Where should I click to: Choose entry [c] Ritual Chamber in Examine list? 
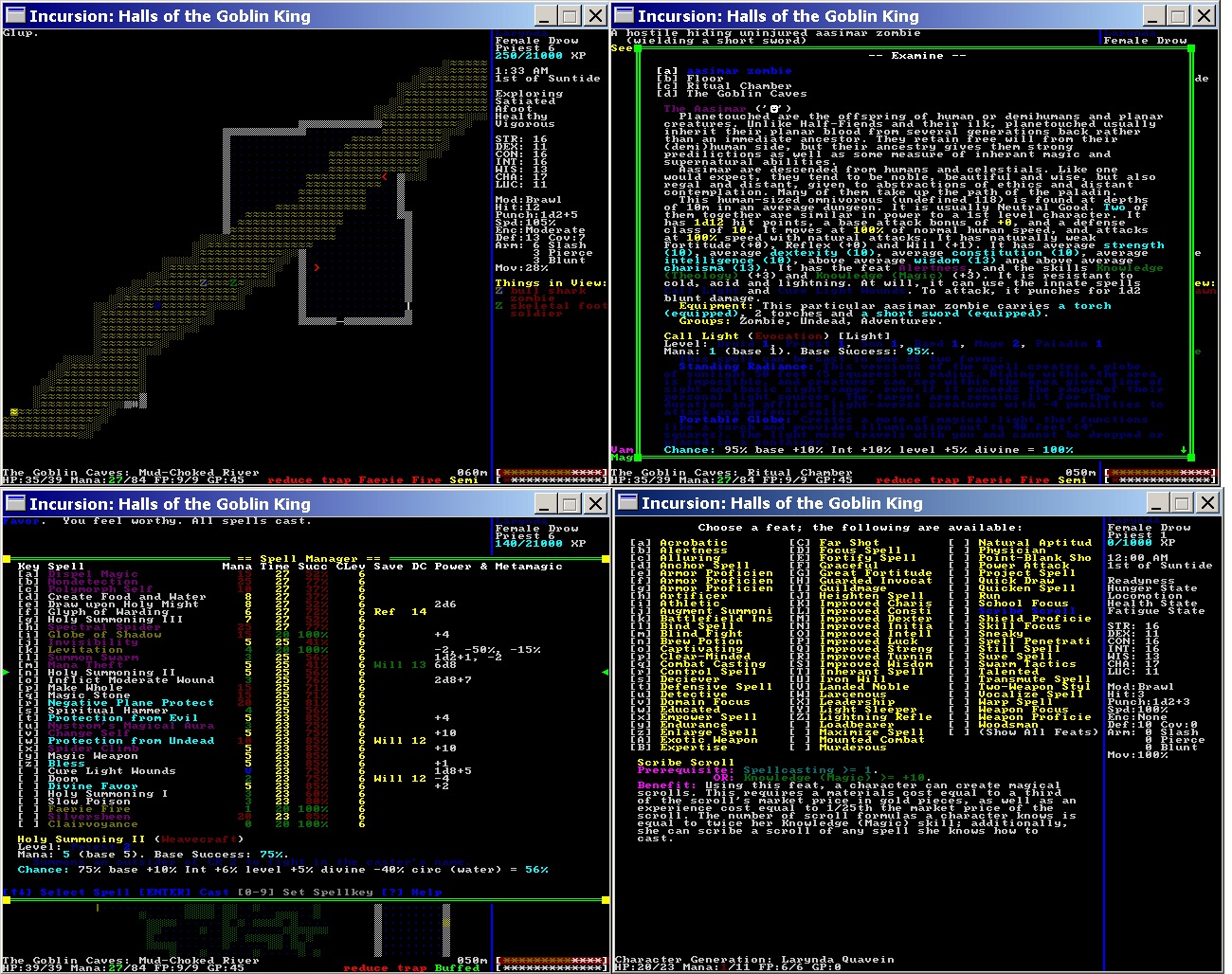point(725,86)
